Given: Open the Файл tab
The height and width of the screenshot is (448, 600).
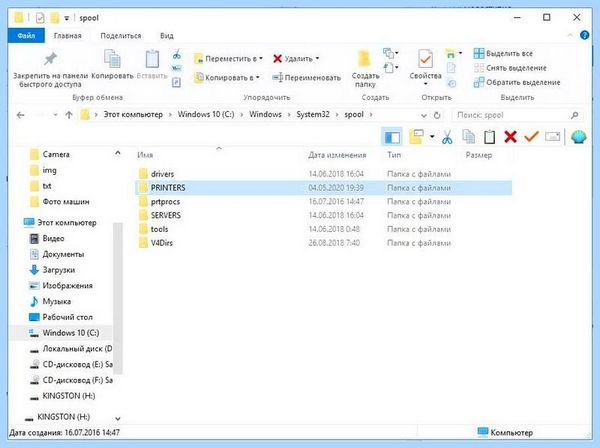Looking at the screenshot, I should (26, 36).
